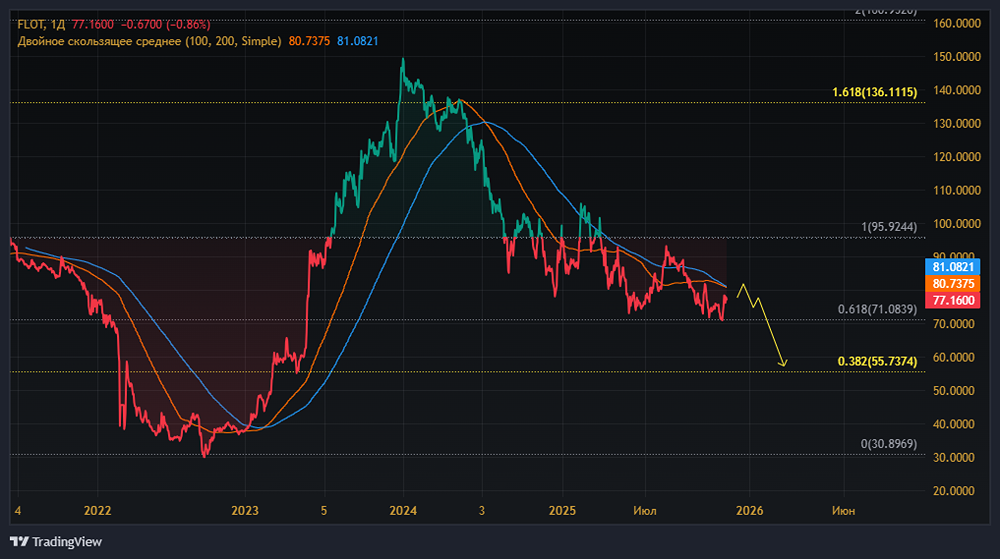
Task: Click the 60.0000 price scale label
Action: [953, 358]
